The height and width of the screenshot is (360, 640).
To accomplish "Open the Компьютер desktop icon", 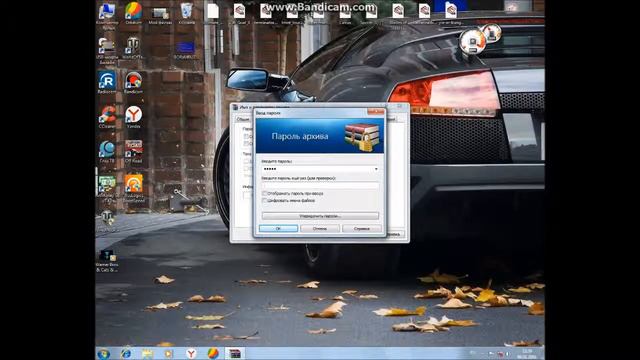I will (x=107, y=14).
